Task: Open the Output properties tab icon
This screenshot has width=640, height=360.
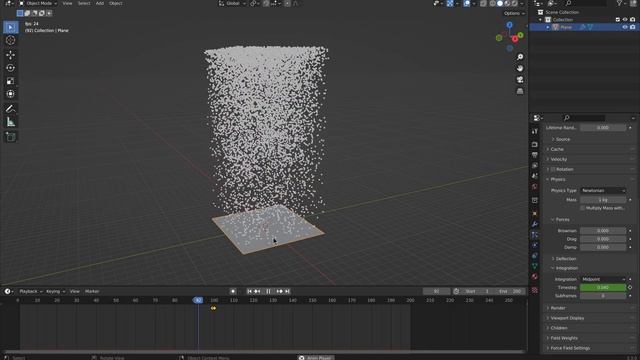Action: (535, 155)
